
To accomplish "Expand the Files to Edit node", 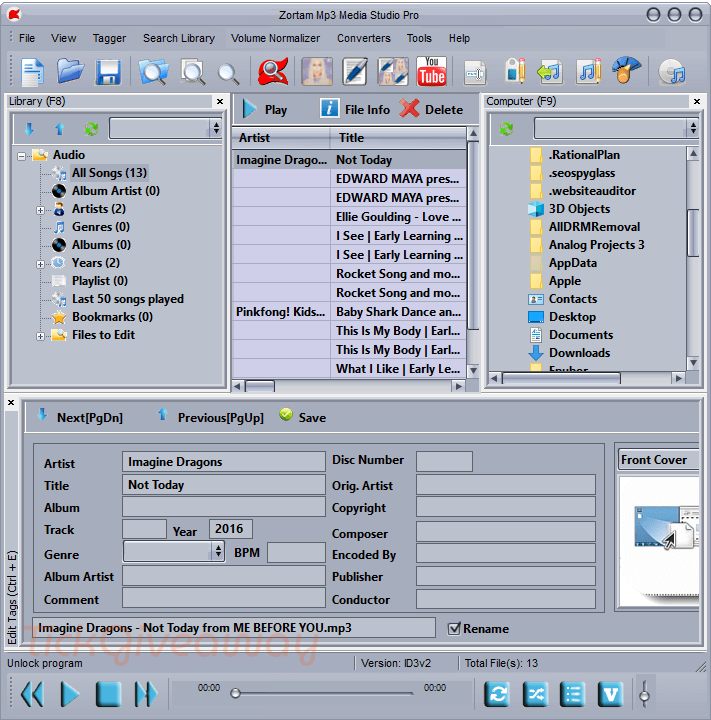I will [x=40, y=337].
